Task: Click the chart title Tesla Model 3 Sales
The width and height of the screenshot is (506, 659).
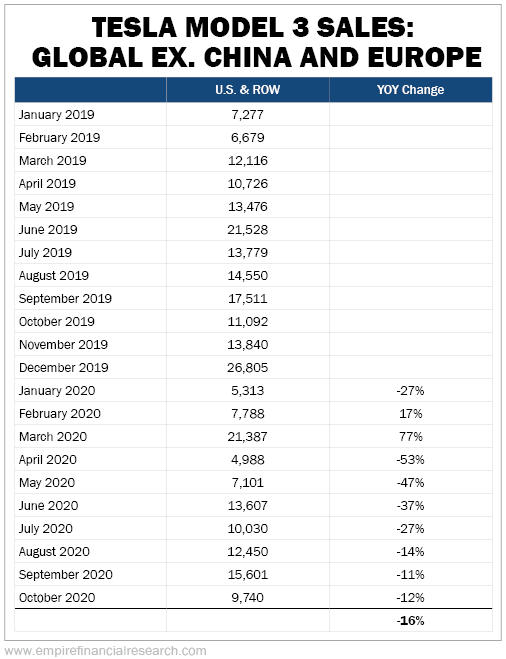Action: [253, 28]
